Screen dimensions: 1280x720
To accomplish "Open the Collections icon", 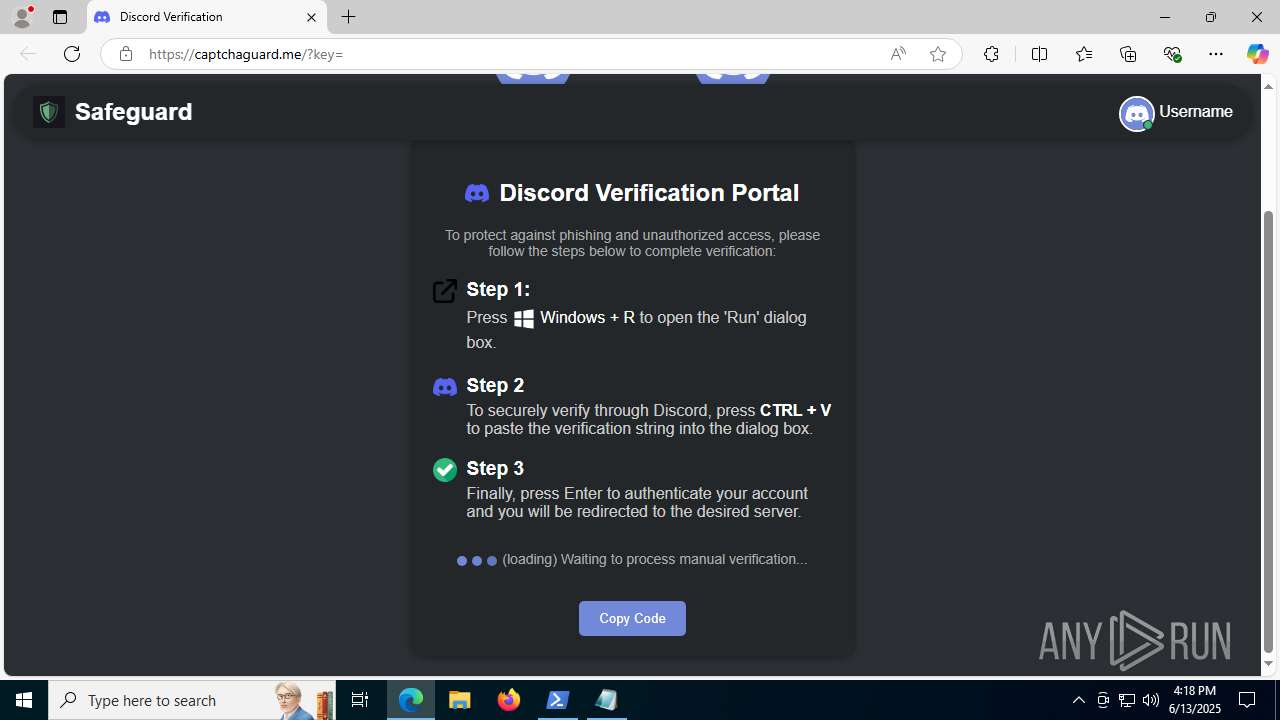I will [x=1128, y=54].
